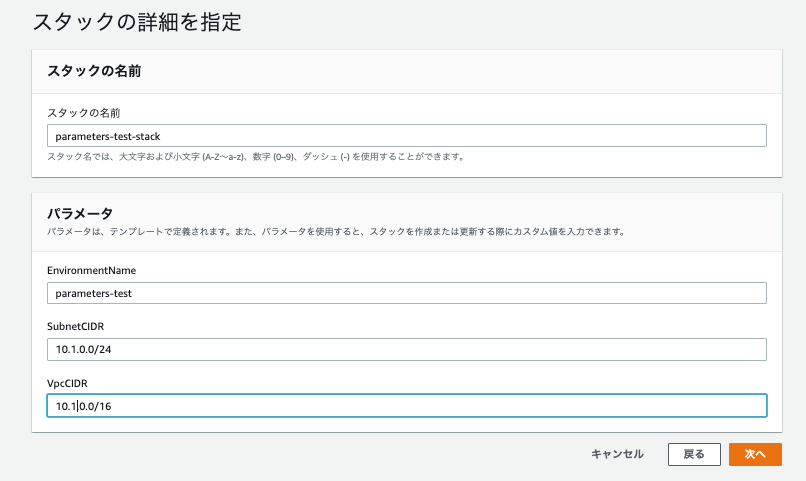The height and width of the screenshot is (481, 806).
Task: Click the stack name hint text about allowed characters
Action: point(257,157)
